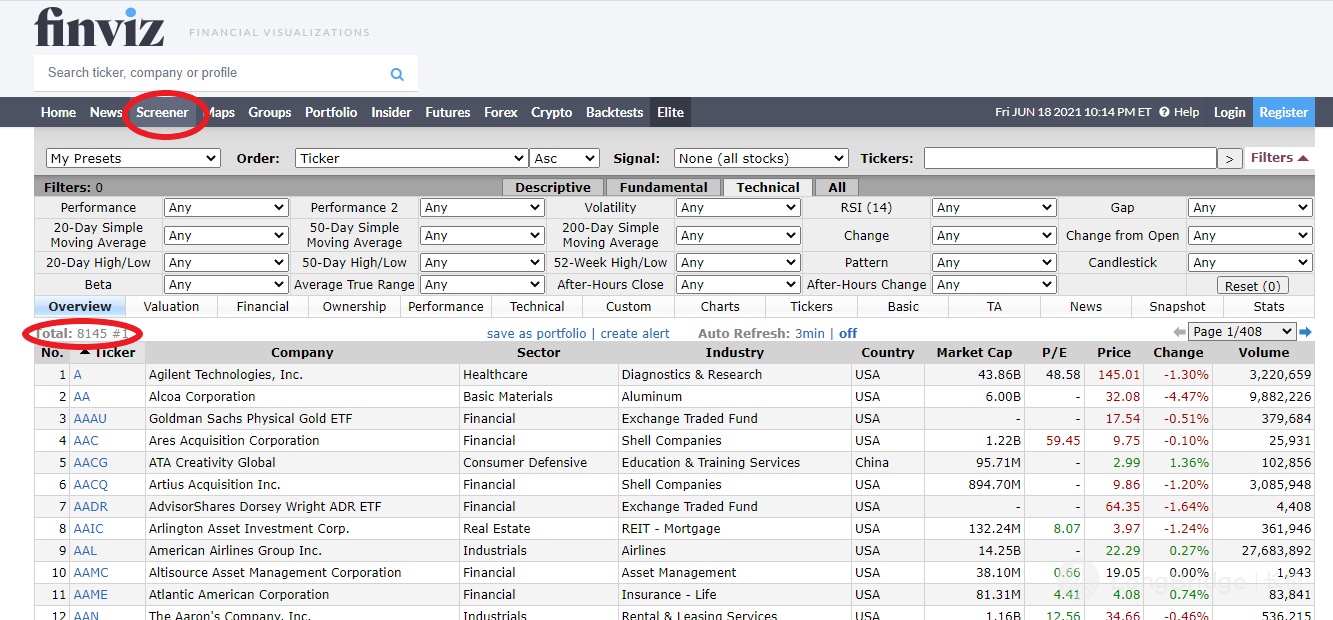Open the Screener menu item
The width and height of the screenshot is (1333, 620).
click(x=162, y=112)
